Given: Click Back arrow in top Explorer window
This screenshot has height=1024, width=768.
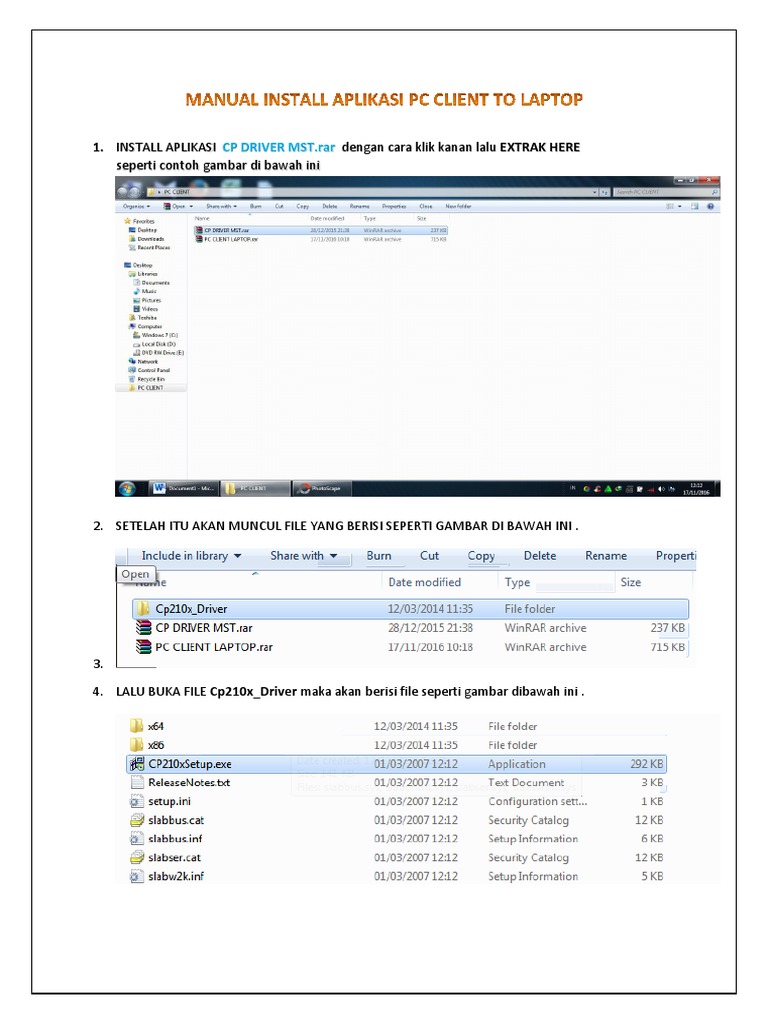Looking at the screenshot, I should click(123, 191).
